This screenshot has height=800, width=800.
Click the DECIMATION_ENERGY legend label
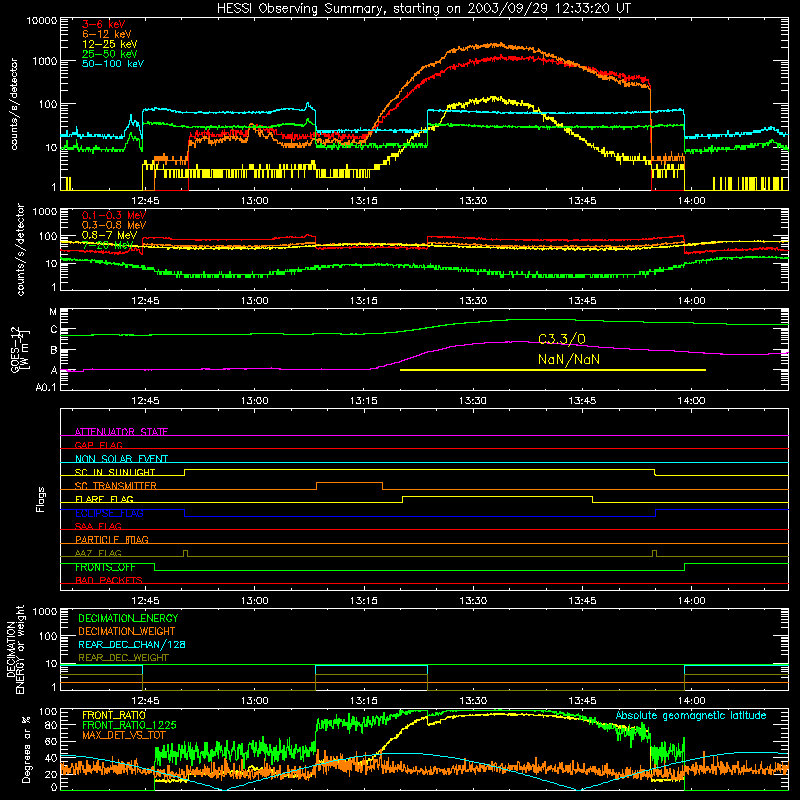(128, 618)
